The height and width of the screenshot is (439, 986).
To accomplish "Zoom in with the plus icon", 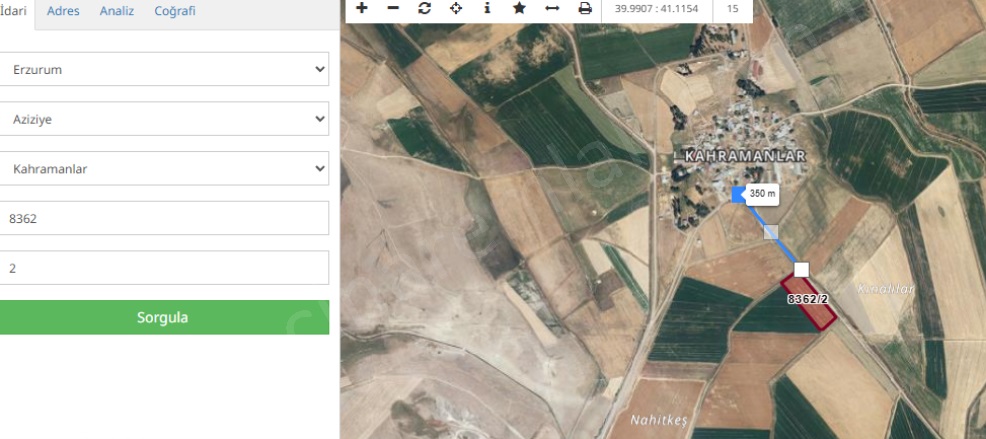I will pyautogui.click(x=362, y=8).
